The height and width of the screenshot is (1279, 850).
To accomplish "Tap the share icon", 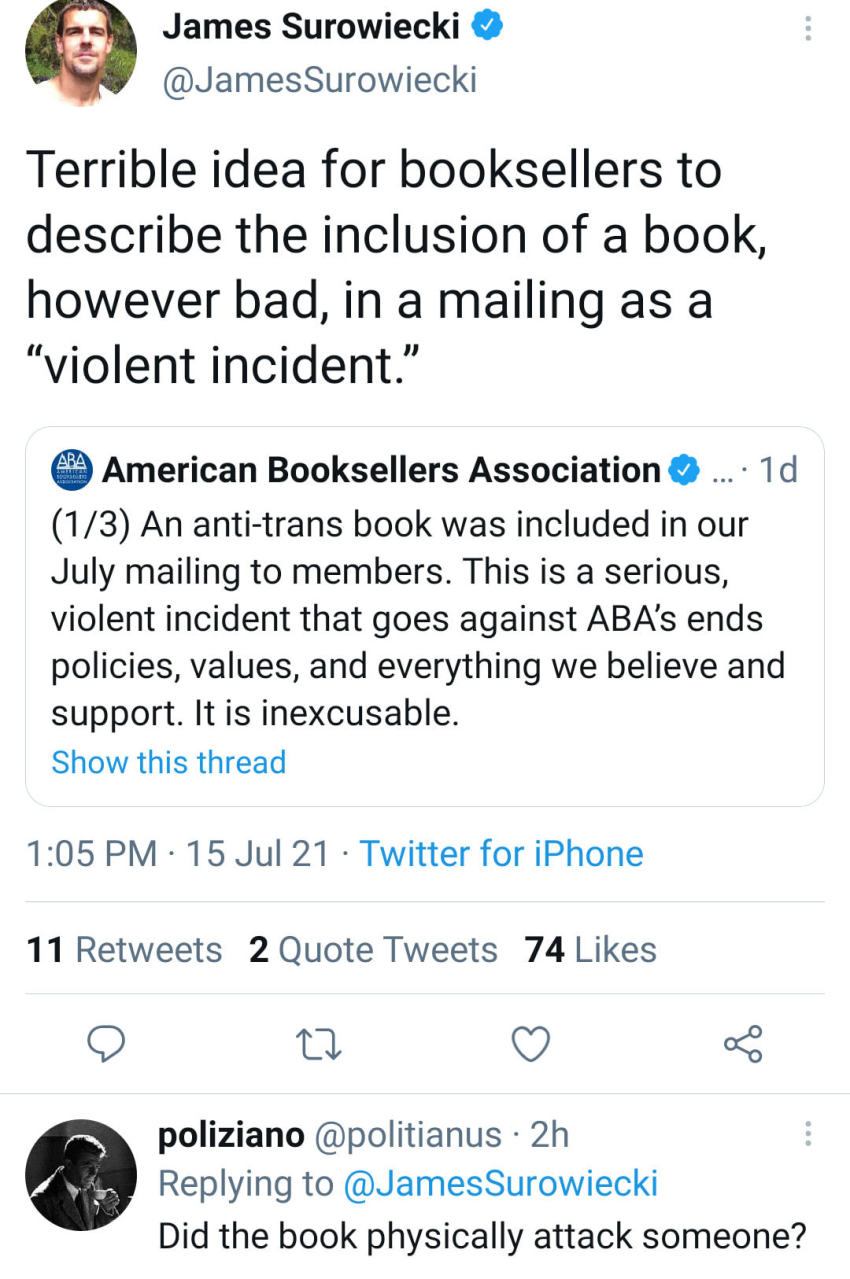I will coord(743,1044).
